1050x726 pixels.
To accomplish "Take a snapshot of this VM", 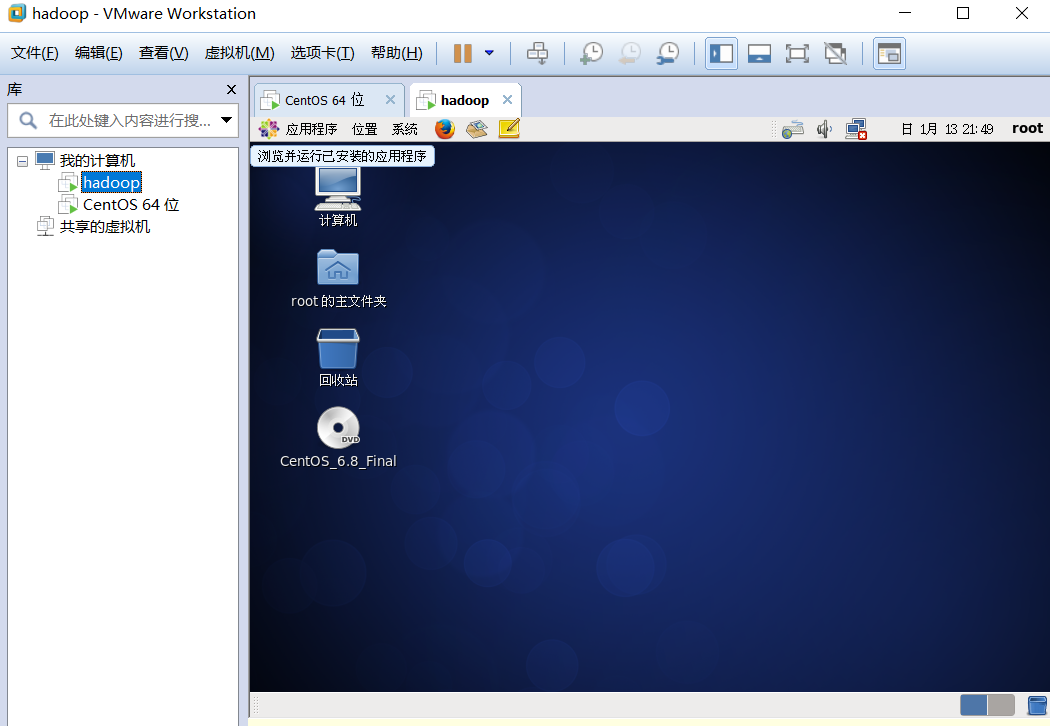I will pos(591,53).
